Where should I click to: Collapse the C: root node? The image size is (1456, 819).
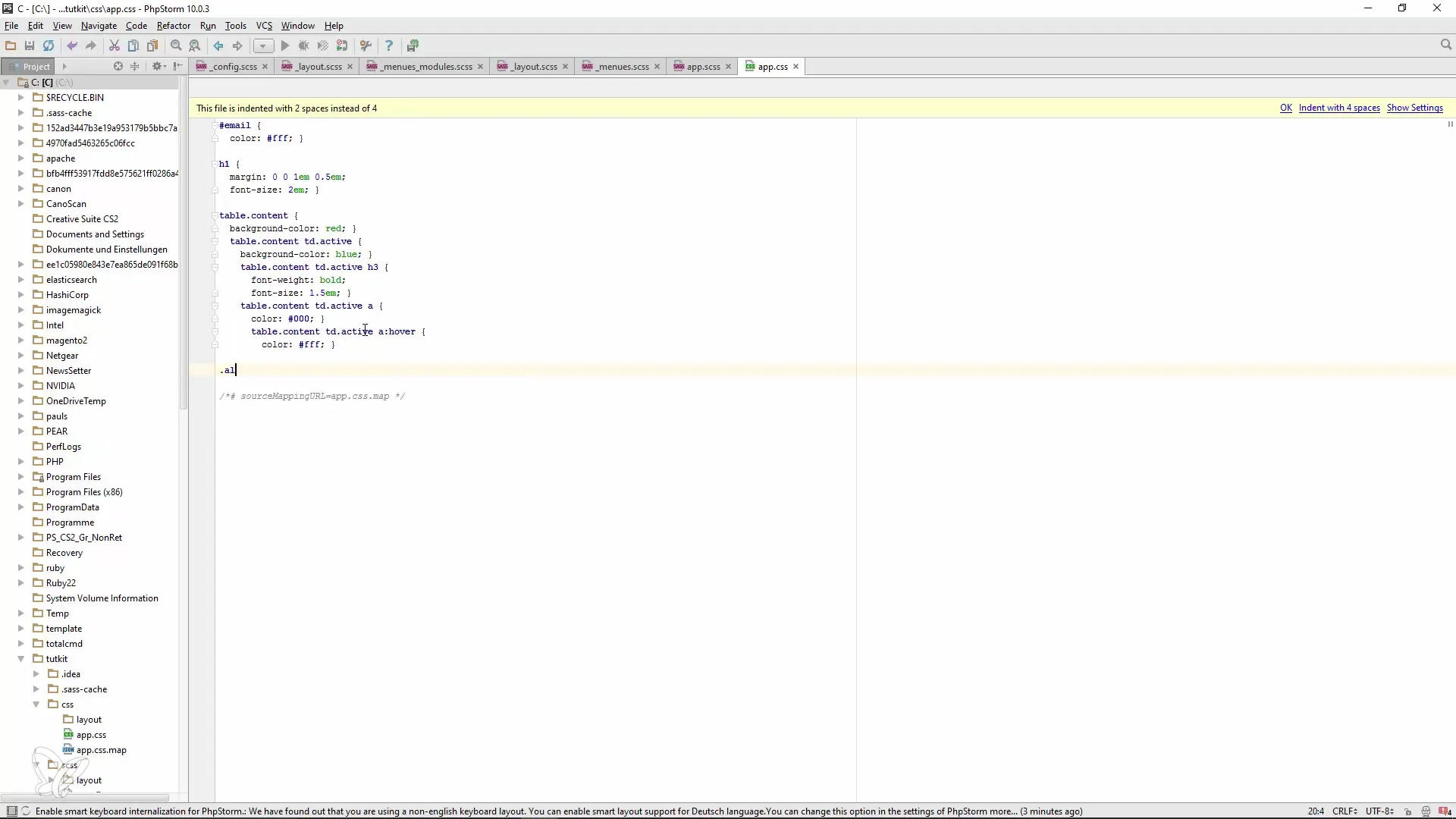pyautogui.click(x=7, y=83)
